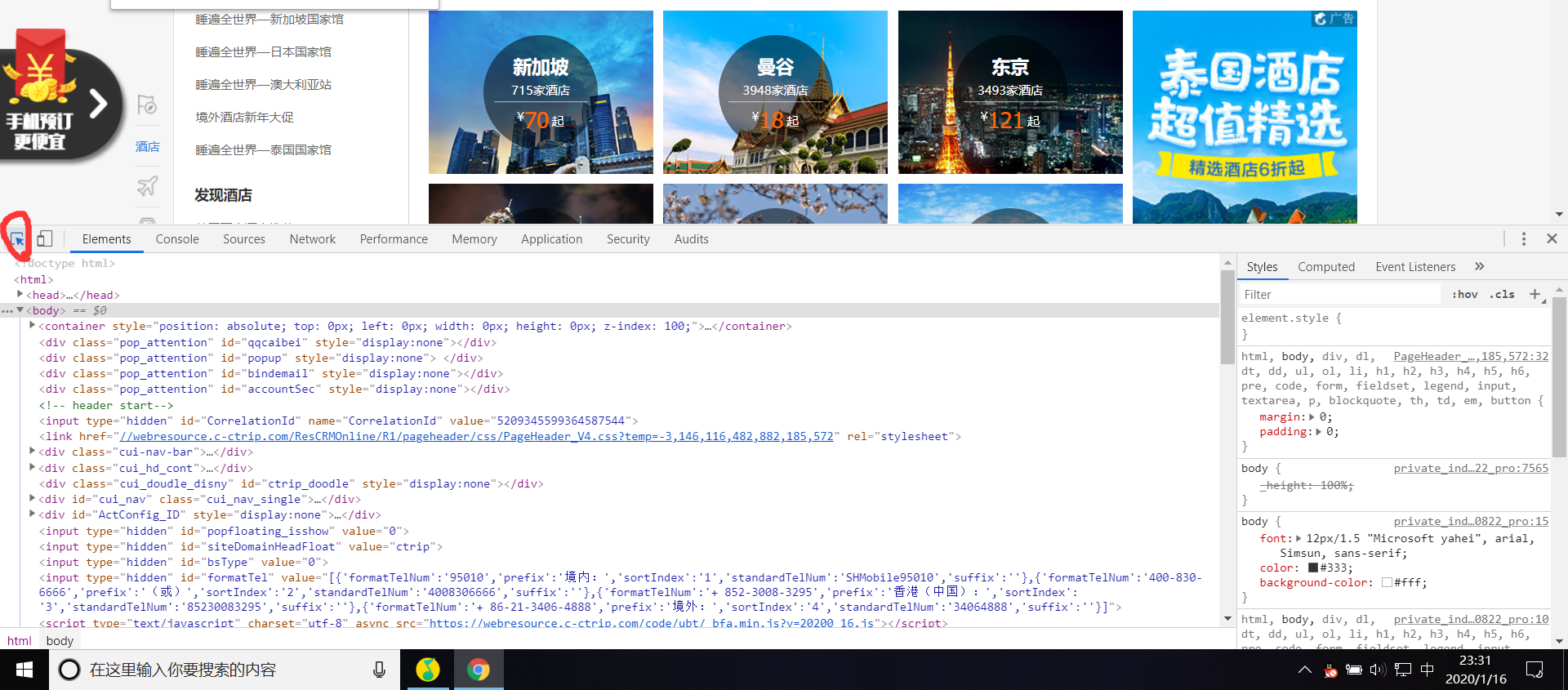Open the Audits tab
The width and height of the screenshot is (1568, 690).
pos(692,239)
